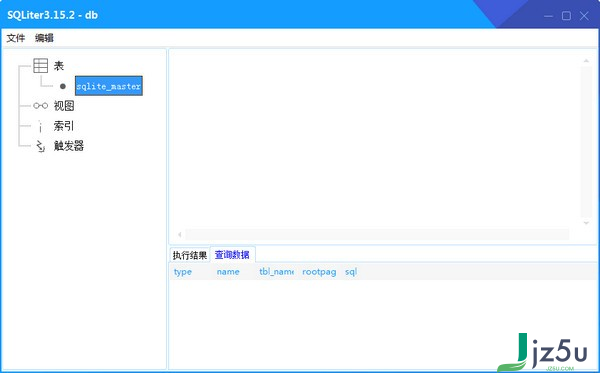Click the type column header

(x=183, y=272)
